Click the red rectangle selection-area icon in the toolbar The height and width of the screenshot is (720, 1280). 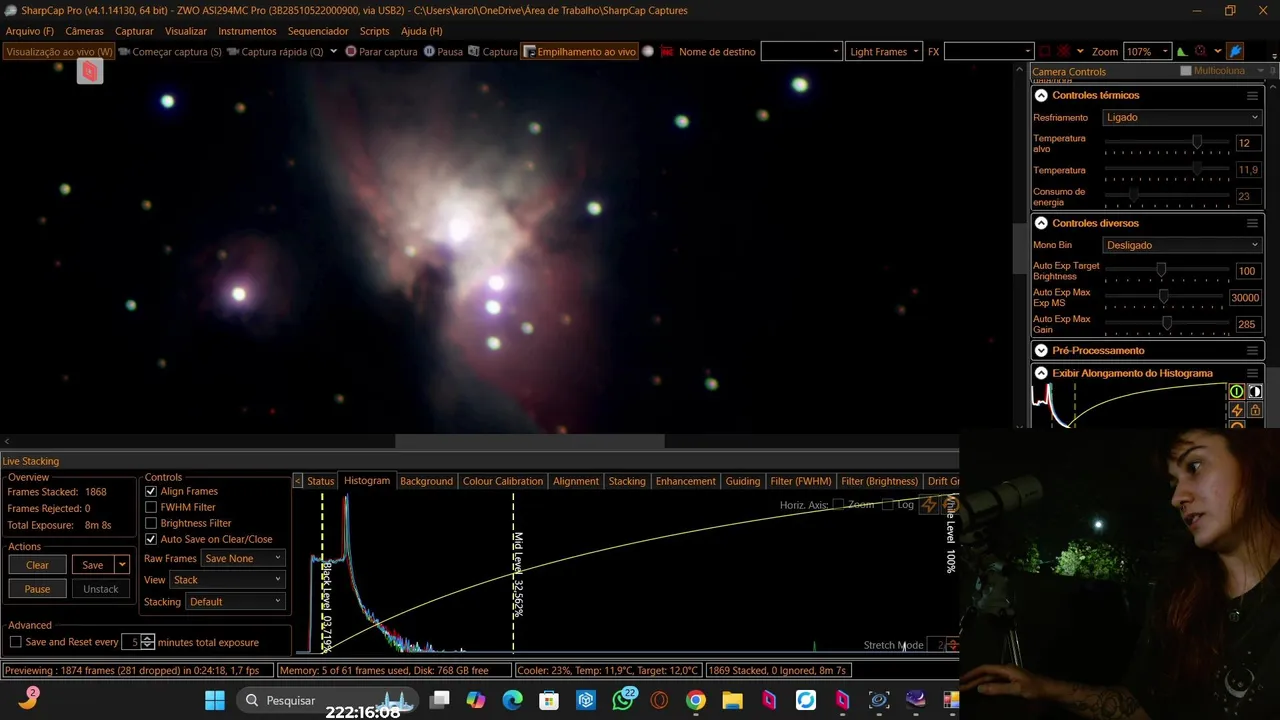point(1045,51)
